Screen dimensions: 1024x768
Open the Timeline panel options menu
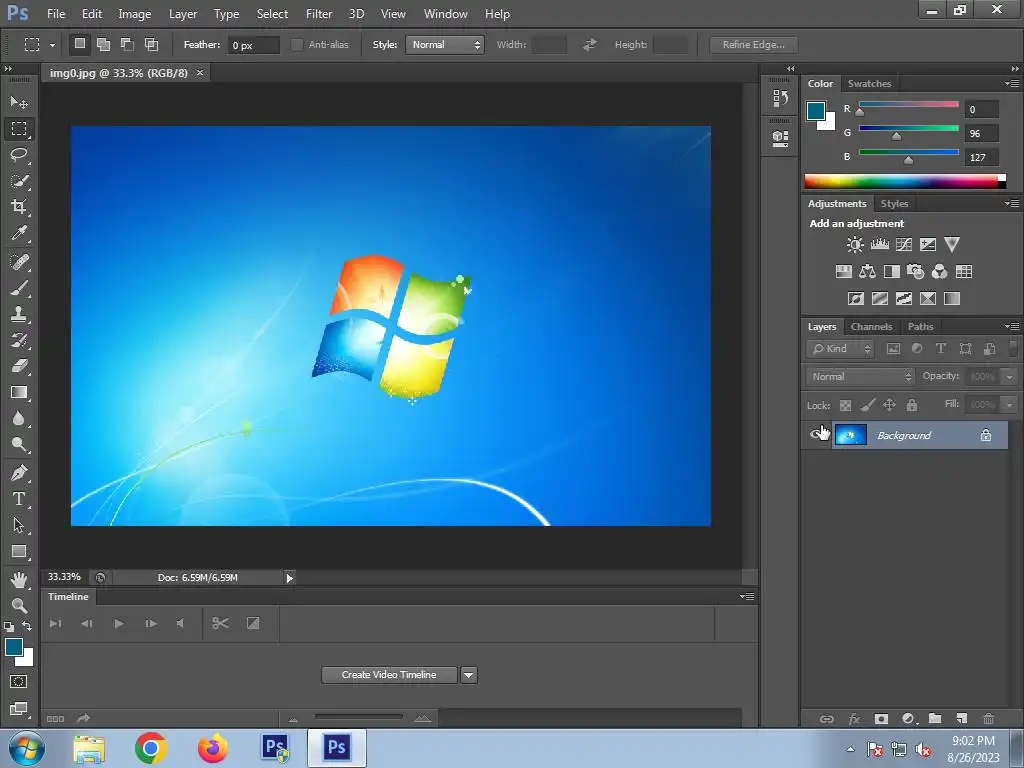[x=747, y=597]
